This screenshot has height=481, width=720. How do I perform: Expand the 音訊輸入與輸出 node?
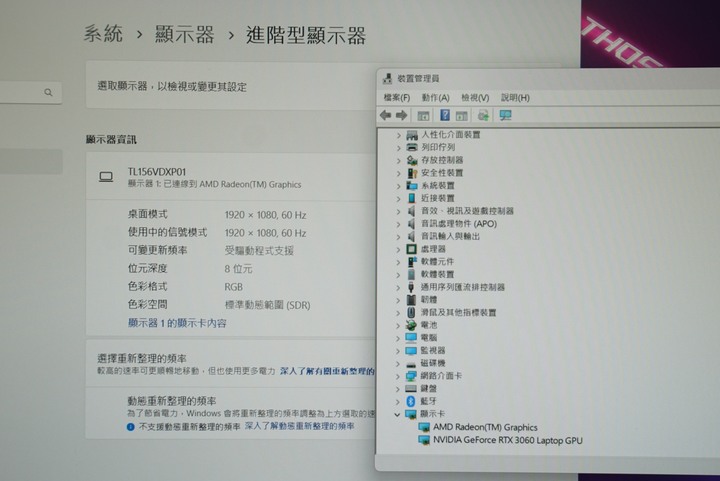pos(399,237)
